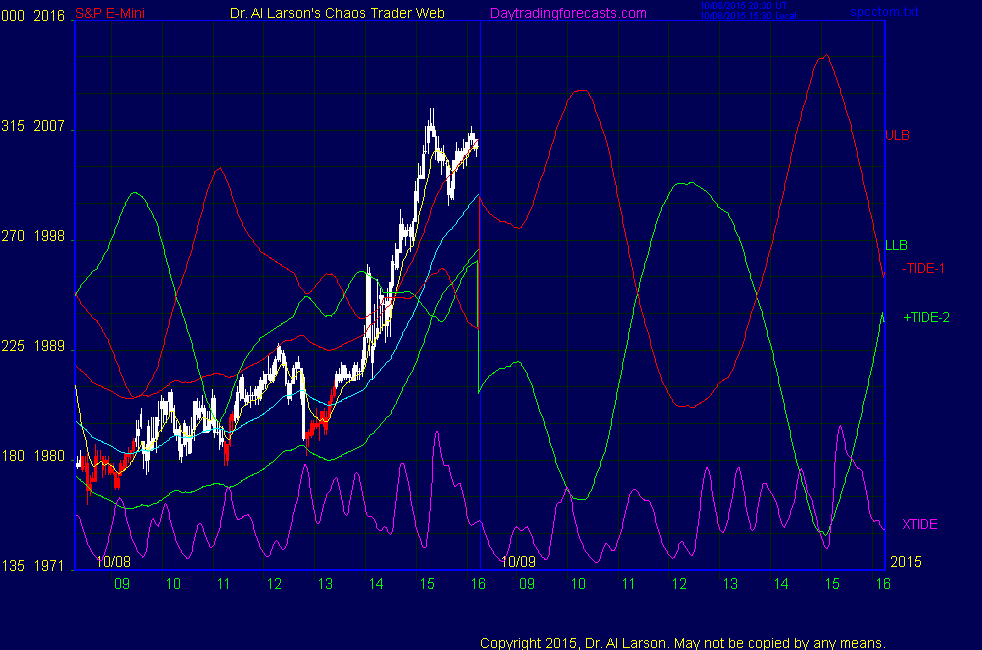Click the '1980' price axis value
The image size is (982, 650).
(x=49, y=456)
